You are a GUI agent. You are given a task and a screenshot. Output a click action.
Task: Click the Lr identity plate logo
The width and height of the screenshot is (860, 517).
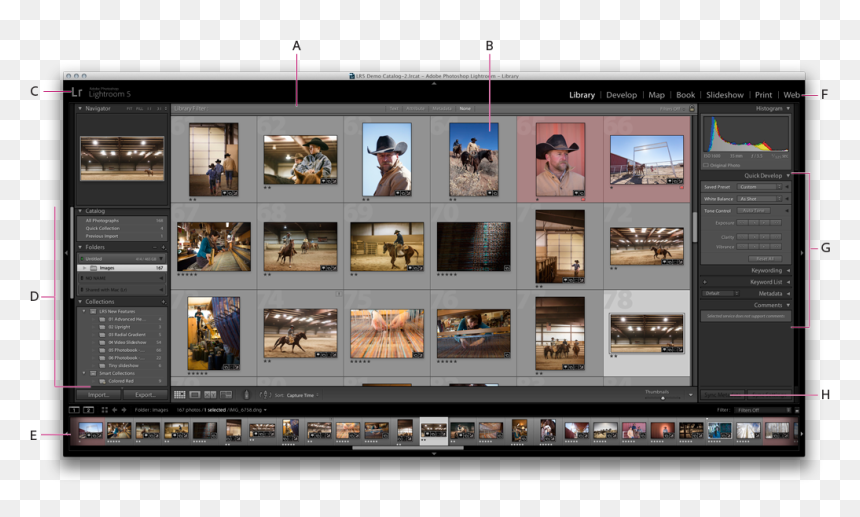(x=77, y=92)
